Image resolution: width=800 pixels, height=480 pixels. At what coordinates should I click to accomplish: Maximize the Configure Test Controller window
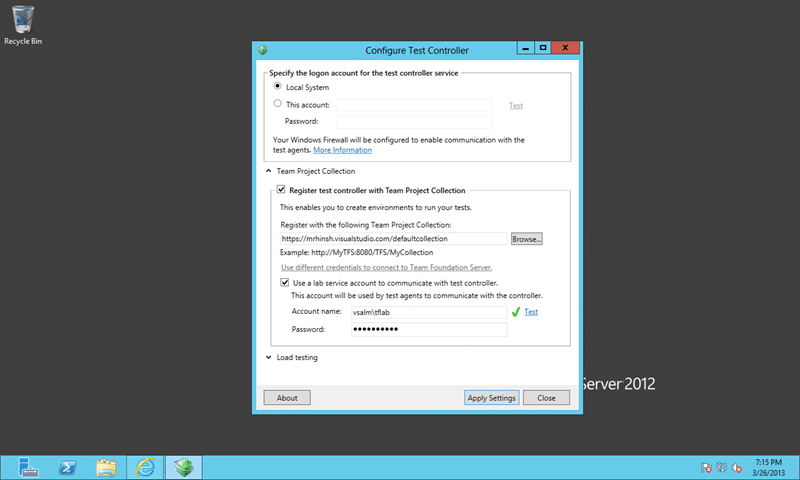coord(543,47)
